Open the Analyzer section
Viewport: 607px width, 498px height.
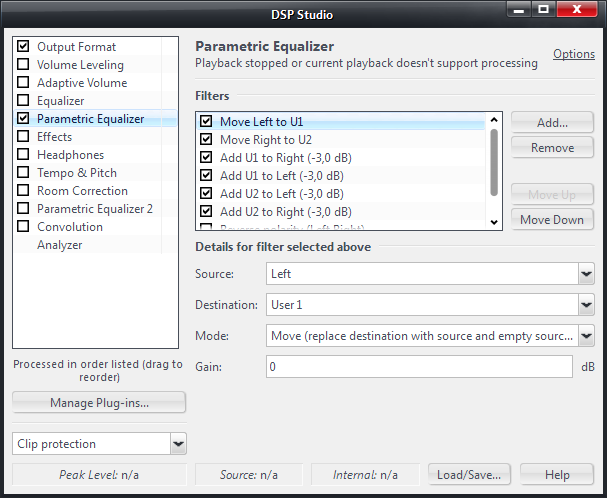pyautogui.click(x=60, y=245)
